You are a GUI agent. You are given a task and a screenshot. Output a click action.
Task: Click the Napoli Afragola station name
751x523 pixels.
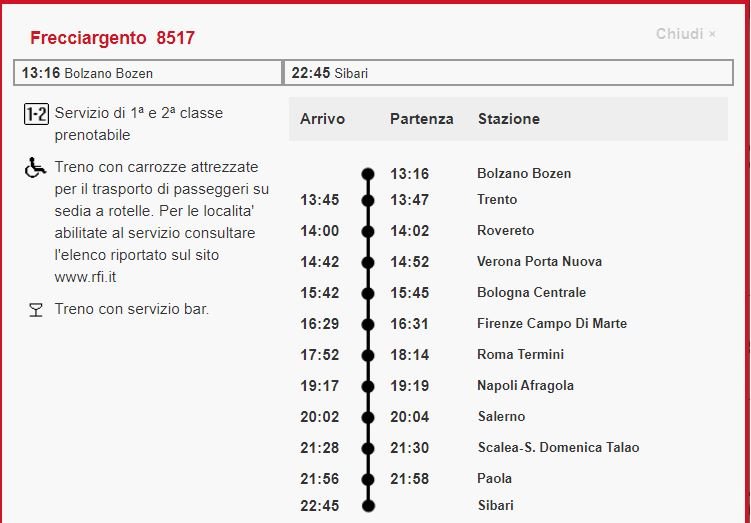[525, 386]
